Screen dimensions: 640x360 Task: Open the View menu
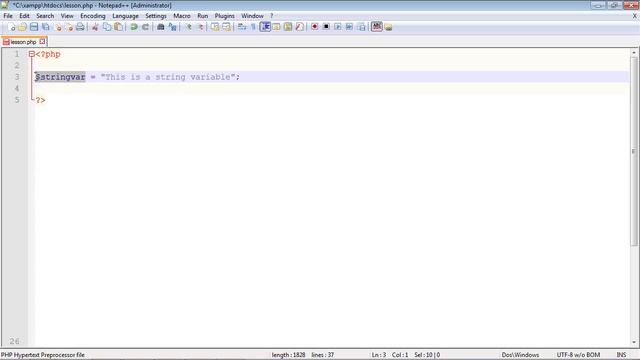point(67,16)
